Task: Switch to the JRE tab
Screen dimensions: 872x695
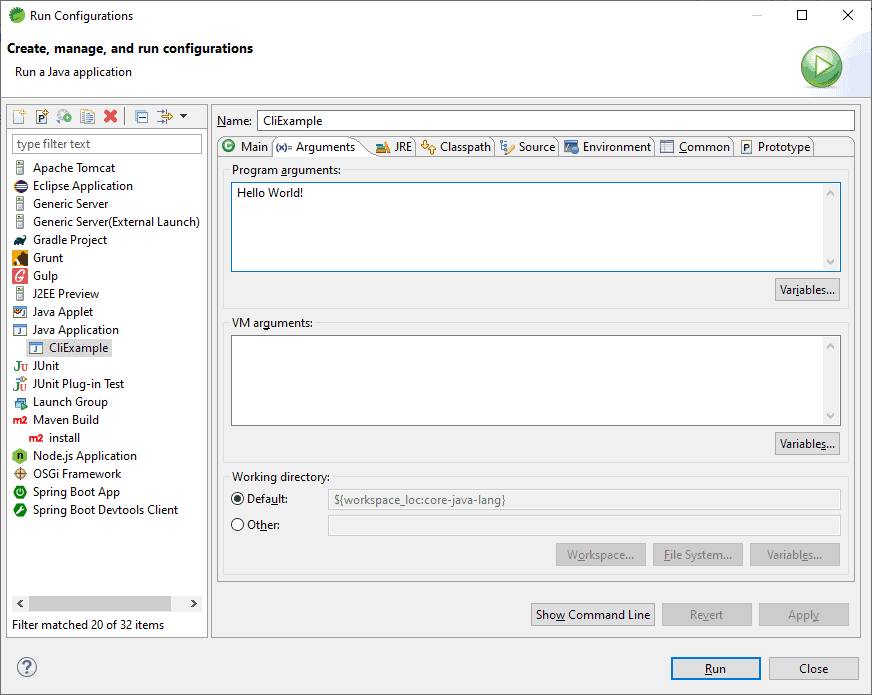Action: tap(393, 147)
